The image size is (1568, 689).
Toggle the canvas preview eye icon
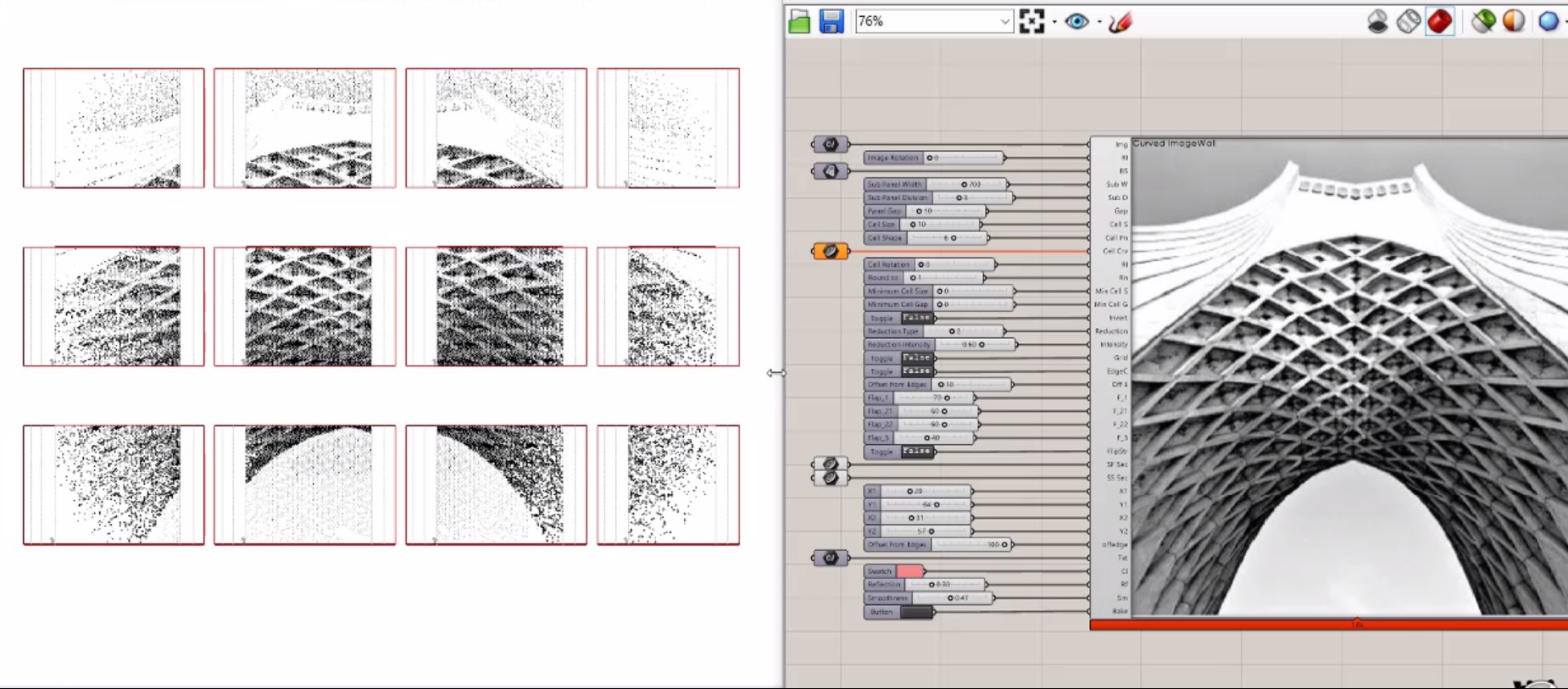click(x=1076, y=21)
